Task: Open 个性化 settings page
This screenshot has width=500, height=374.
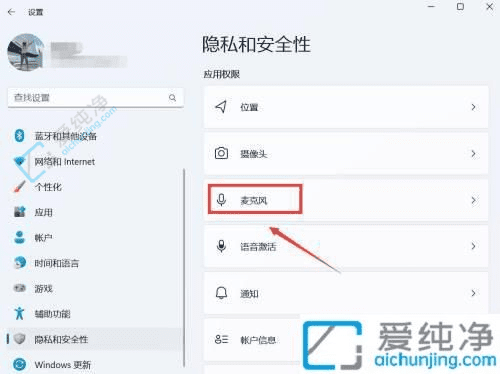Action: [48, 187]
